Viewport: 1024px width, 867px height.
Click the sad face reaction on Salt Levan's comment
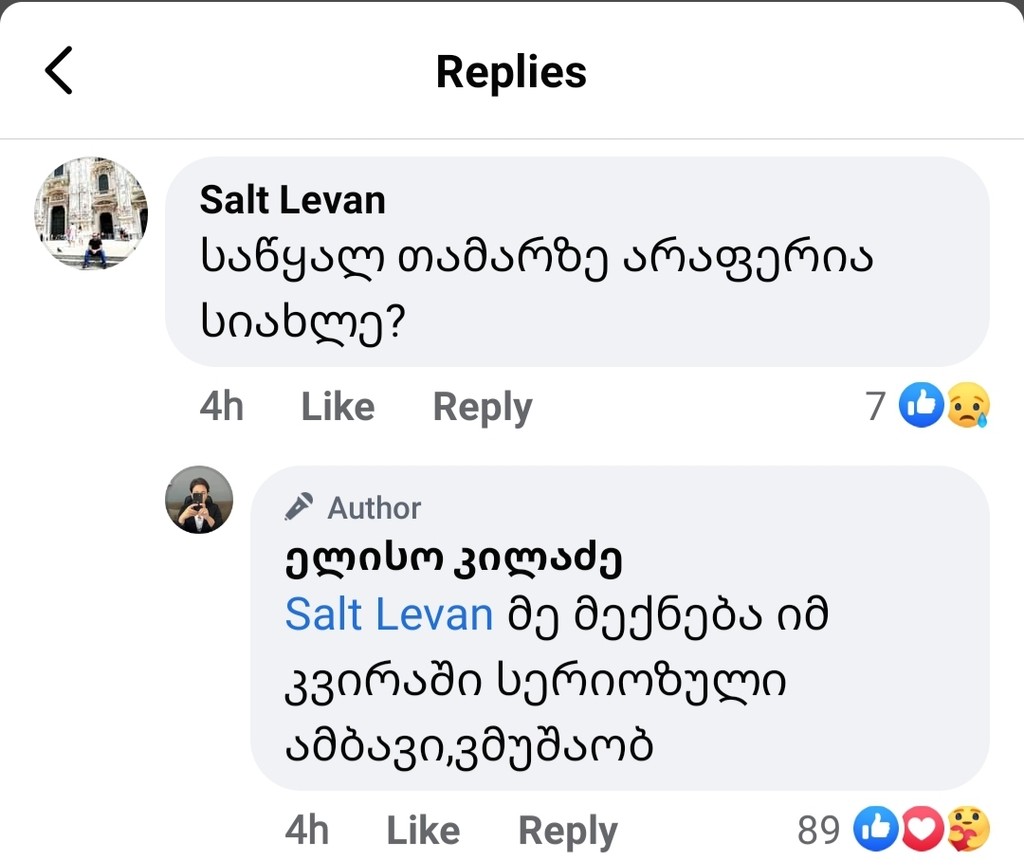[967, 406]
